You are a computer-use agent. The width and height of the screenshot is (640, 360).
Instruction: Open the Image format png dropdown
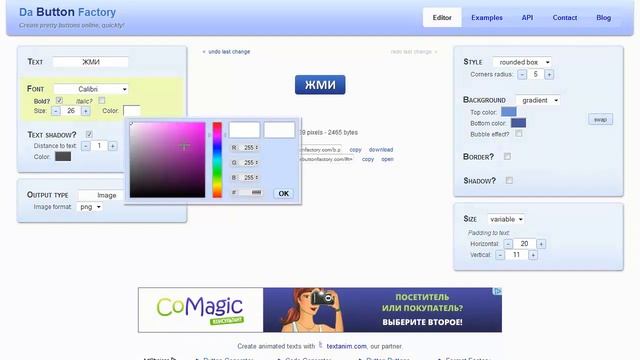pyautogui.click(x=89, y=207)
